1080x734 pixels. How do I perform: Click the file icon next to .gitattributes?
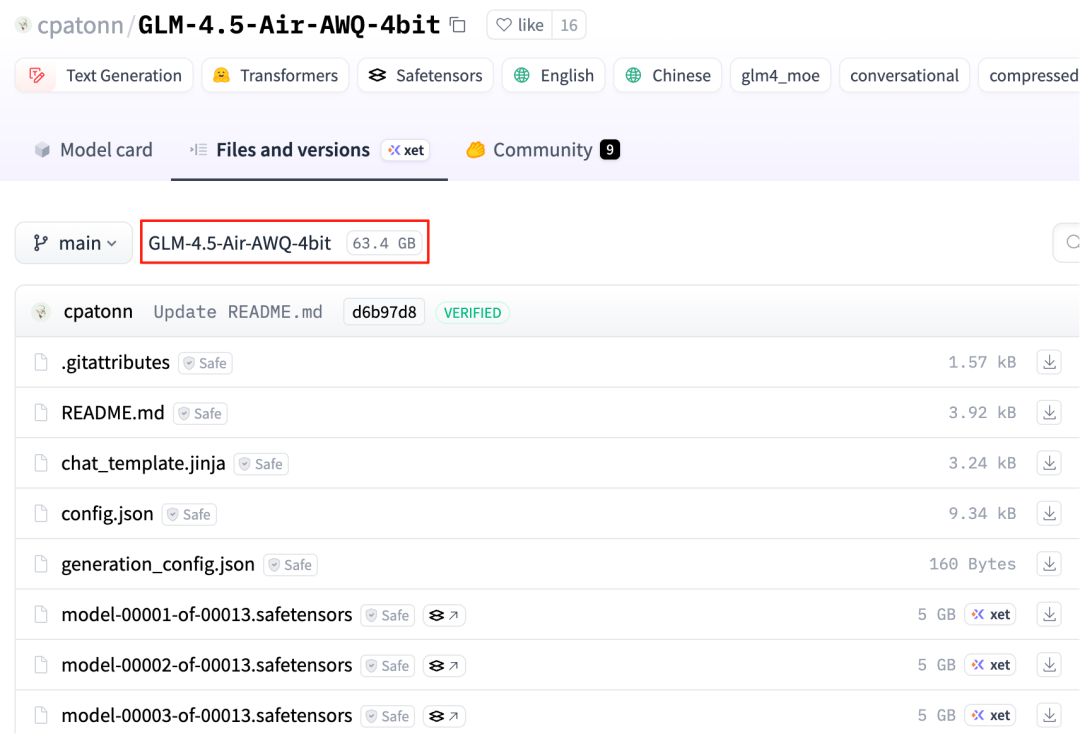(40, 362)
